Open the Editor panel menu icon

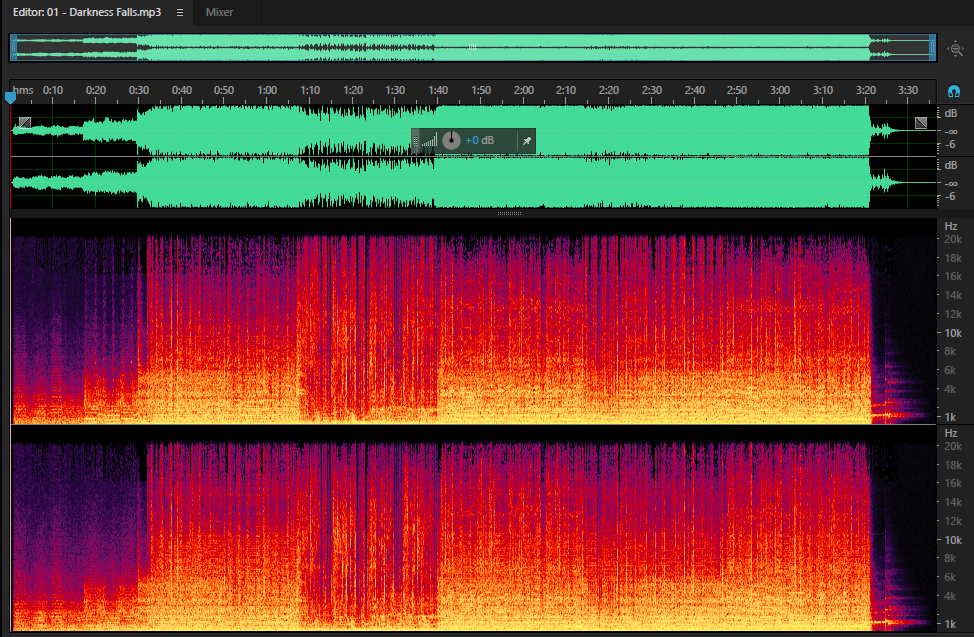[x=180, y=12]
